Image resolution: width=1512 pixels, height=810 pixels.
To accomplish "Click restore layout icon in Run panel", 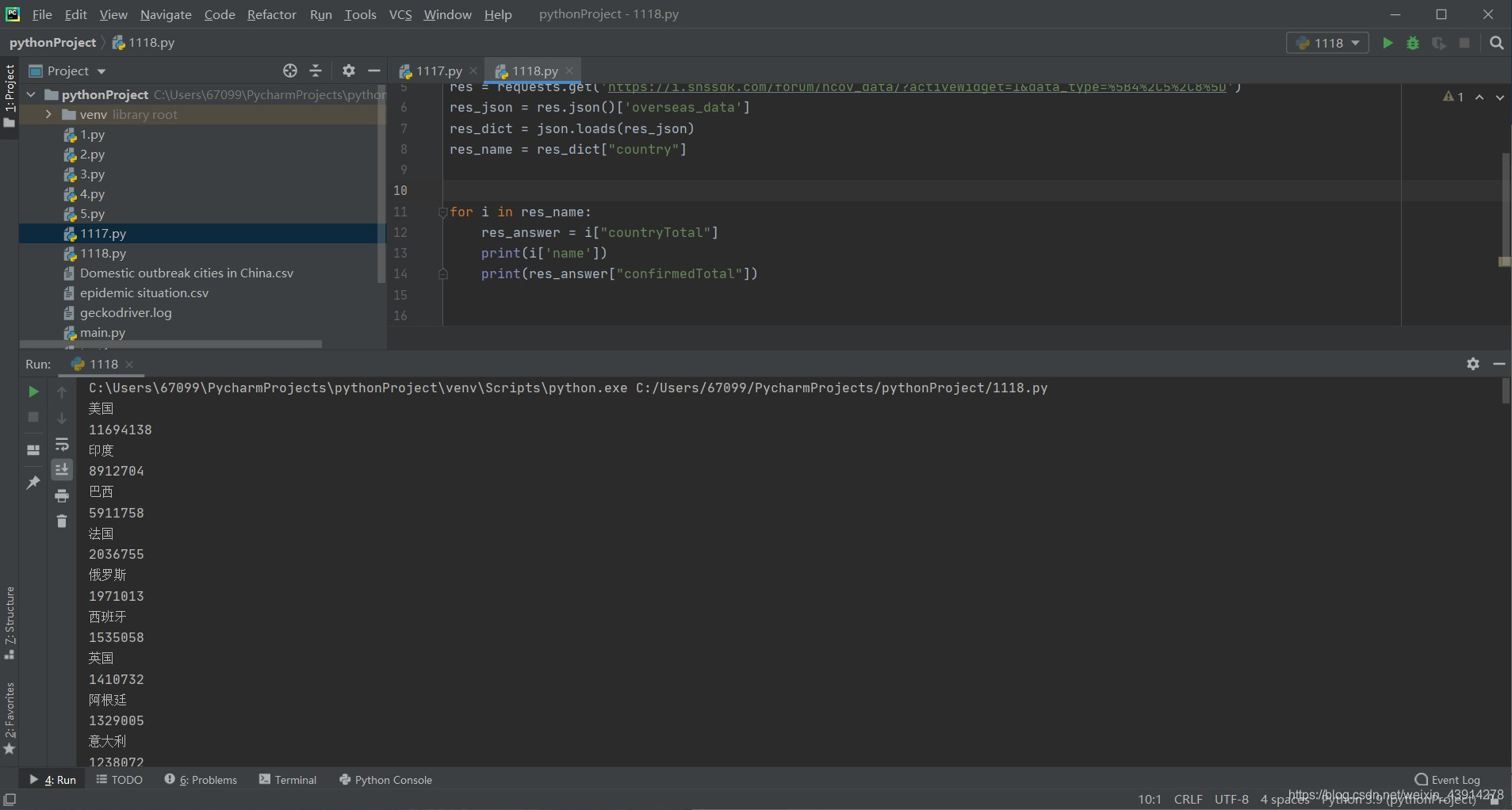I will (x=33, y=450).
